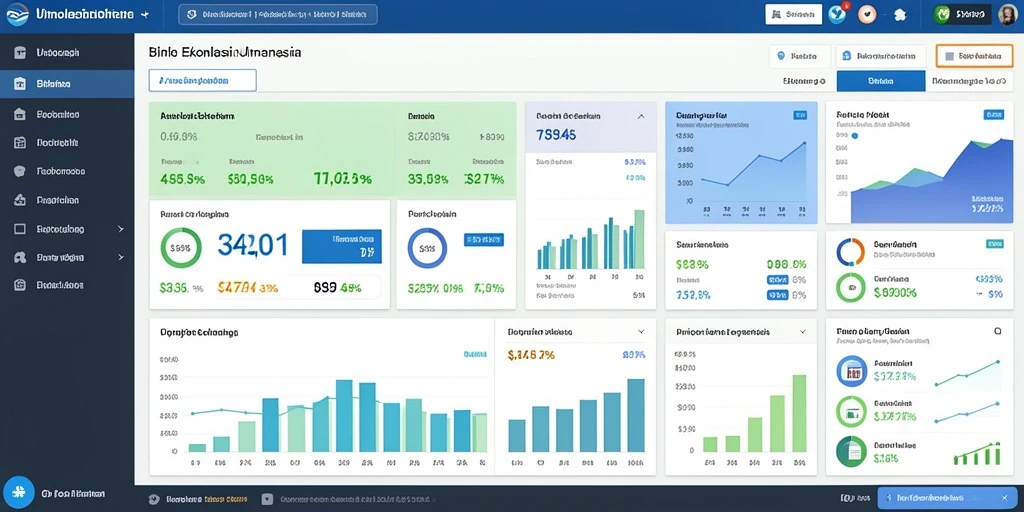The image size is (1024, 512).
Task: Switch to the tab right of the blue tab
Action: click(x=968, y=81)
